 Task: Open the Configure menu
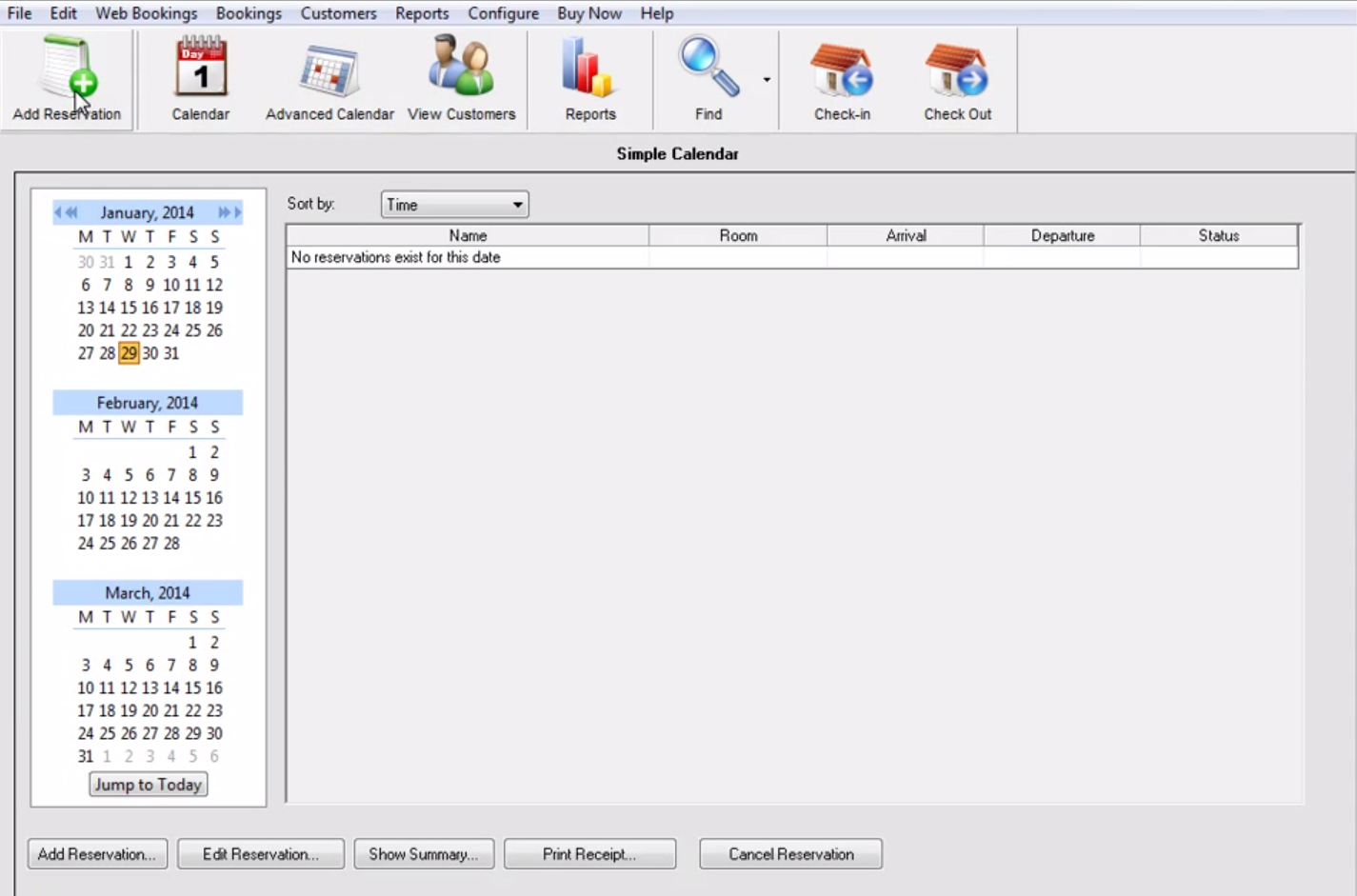coord(503,13)
